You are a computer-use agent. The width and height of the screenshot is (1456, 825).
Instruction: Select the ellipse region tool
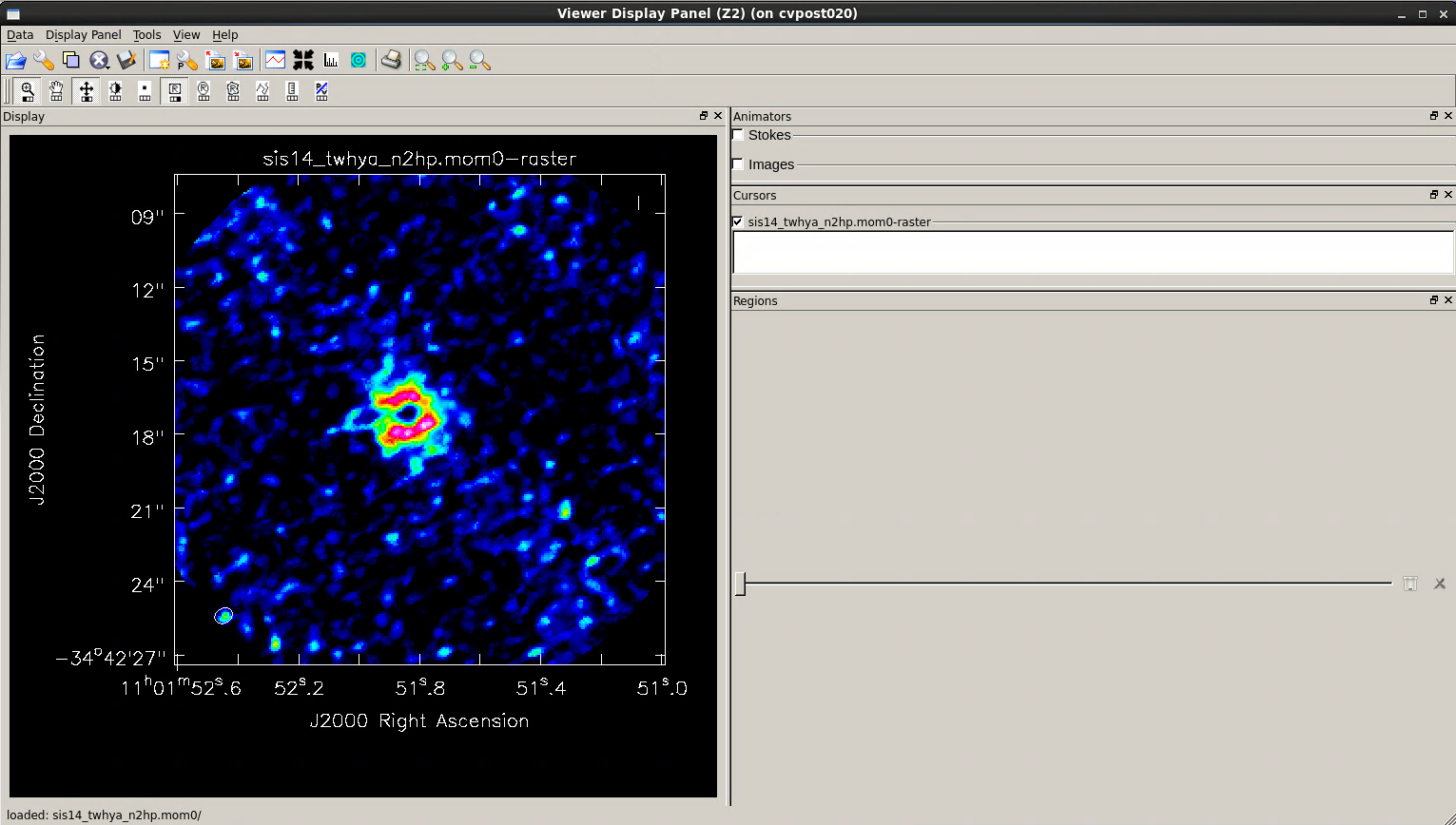pos(204,91)
